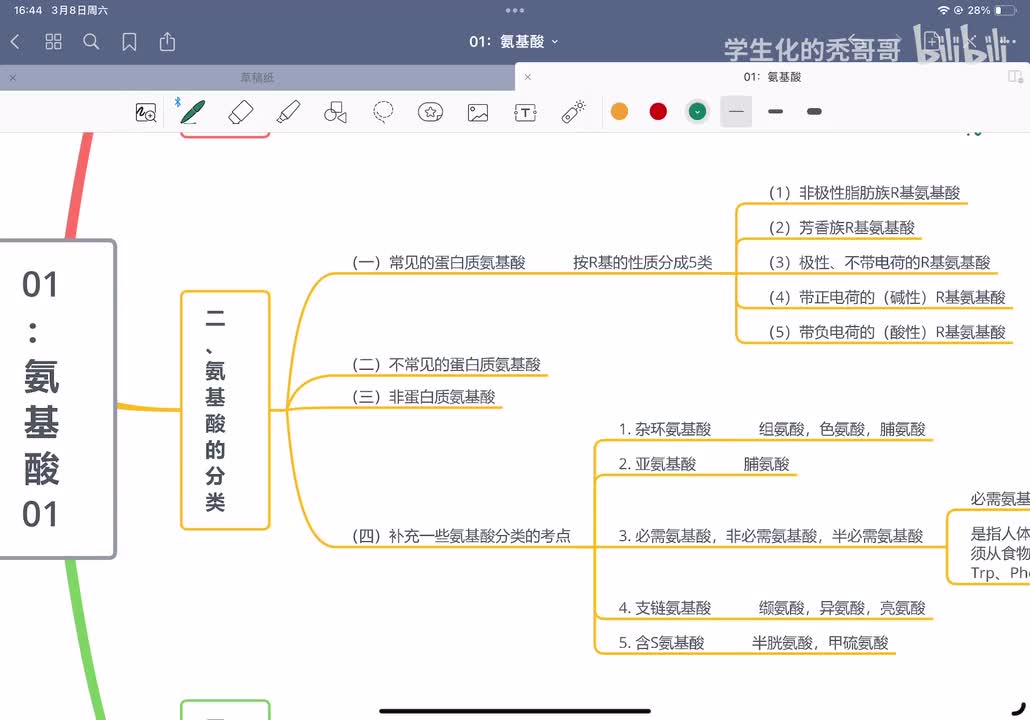This screenshot has height=720, width=1030.
Task: Tap the 16:44 clock
Action: (x=28, y=11)
